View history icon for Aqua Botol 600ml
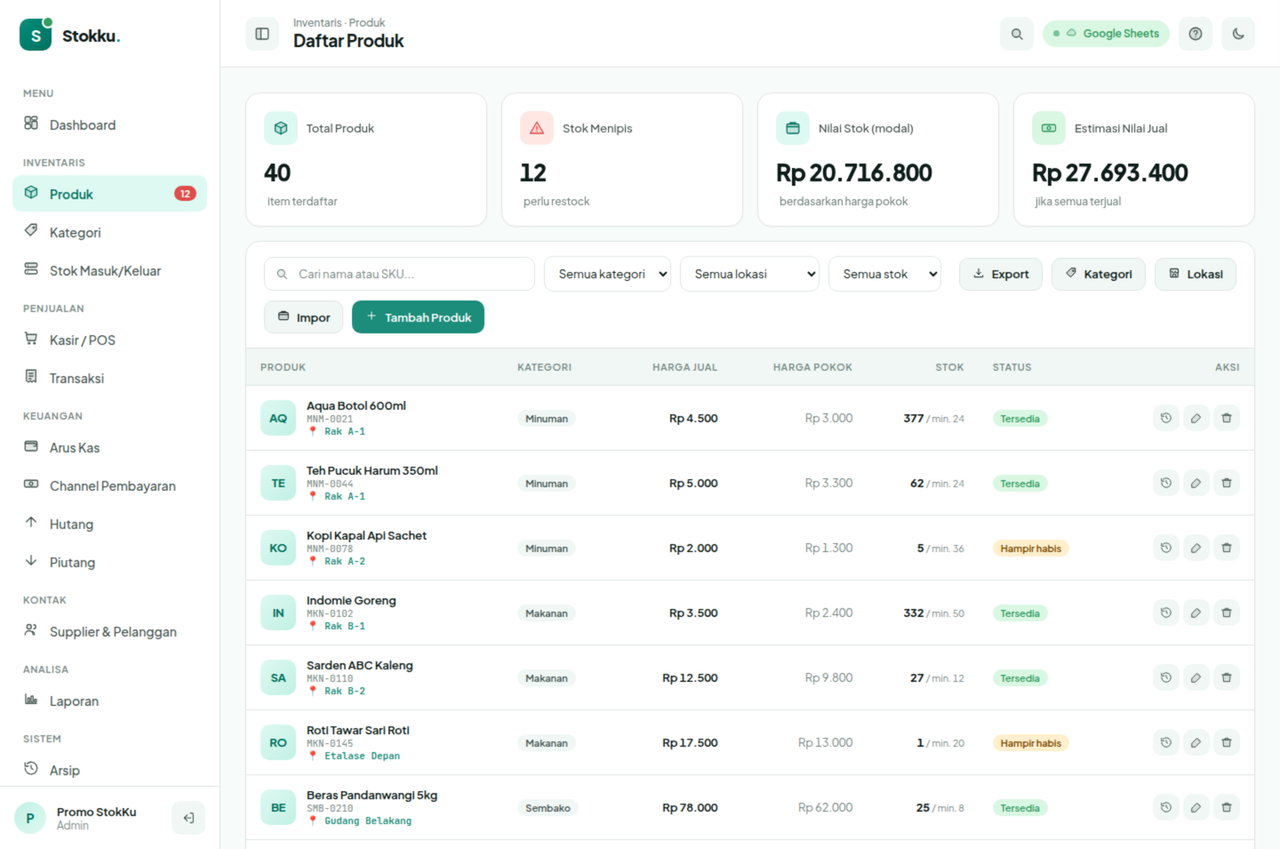Viewport: 1280px width, 849px height. (1166, 418)
